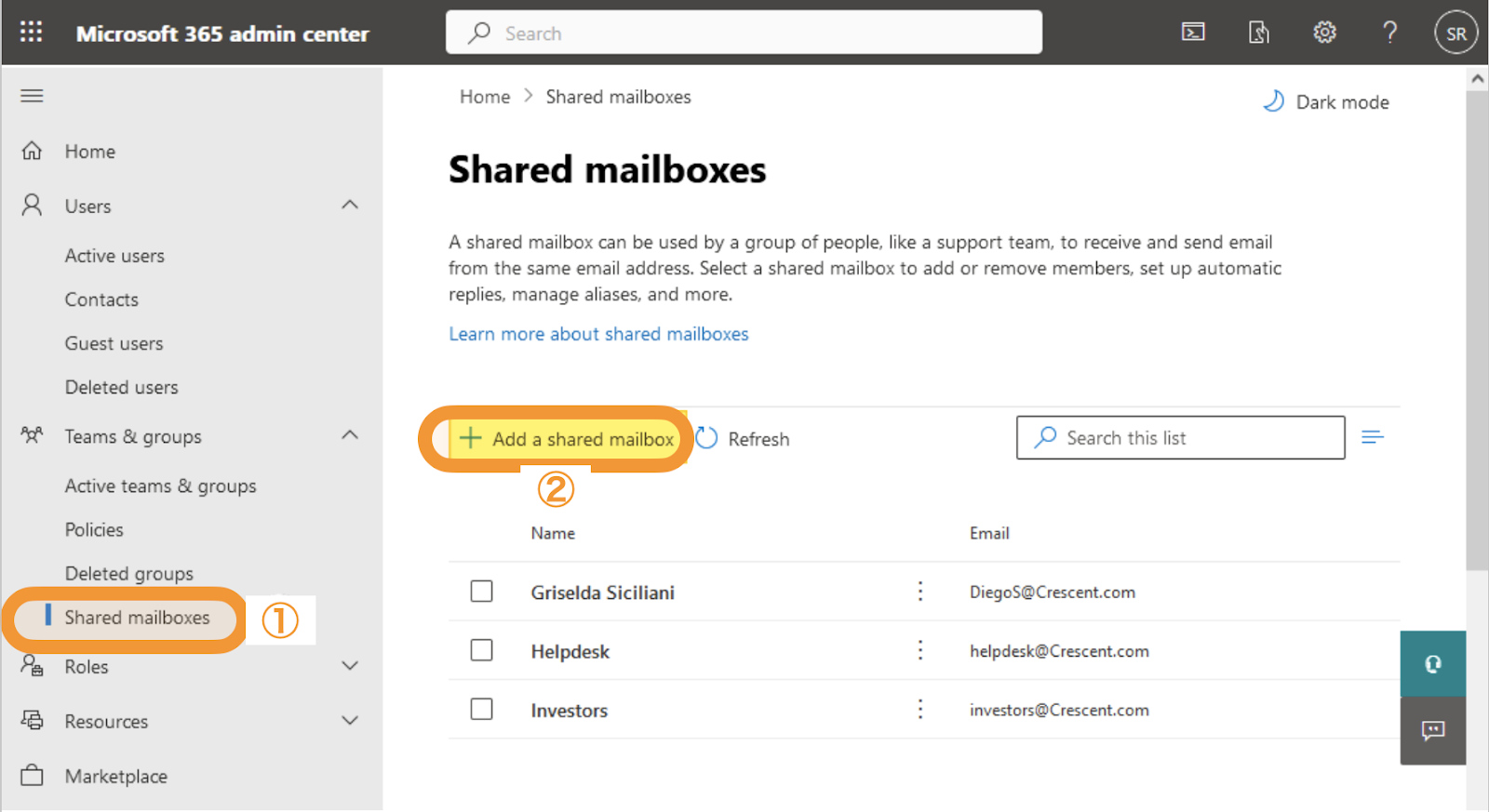Viewport: 1489px width, 812px height.
Task: Open Cloud Shell terminal icon in header
Action: click(1193, 33)
